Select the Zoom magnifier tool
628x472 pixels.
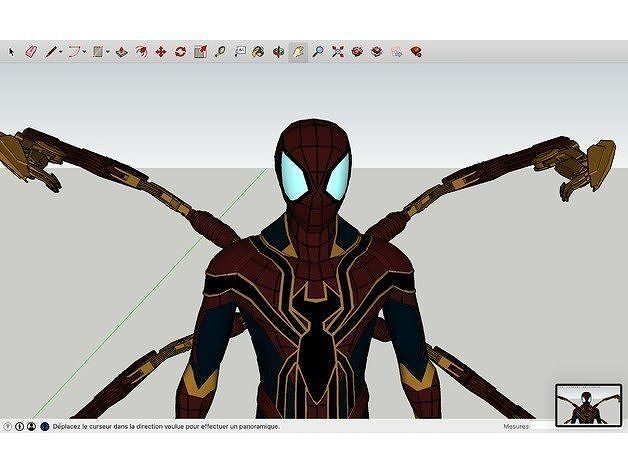pyautogui.click(x=318, y=52)
